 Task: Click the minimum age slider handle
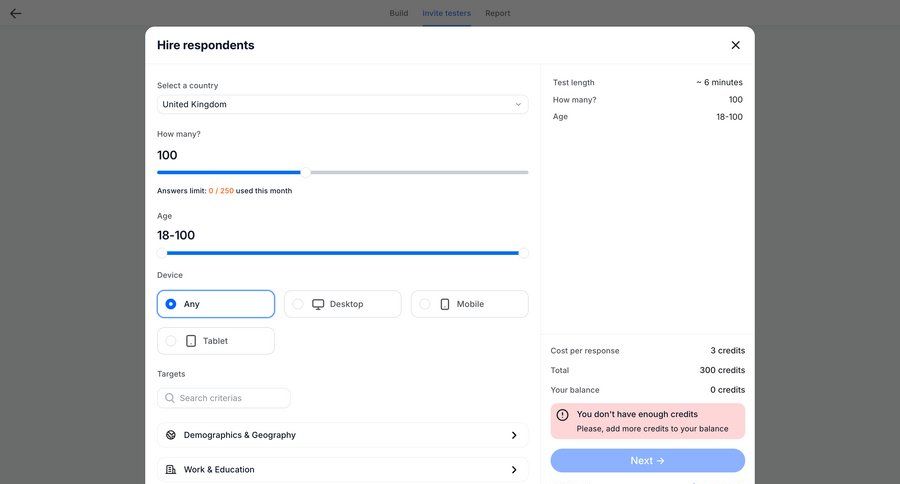[x=162, y=253]
